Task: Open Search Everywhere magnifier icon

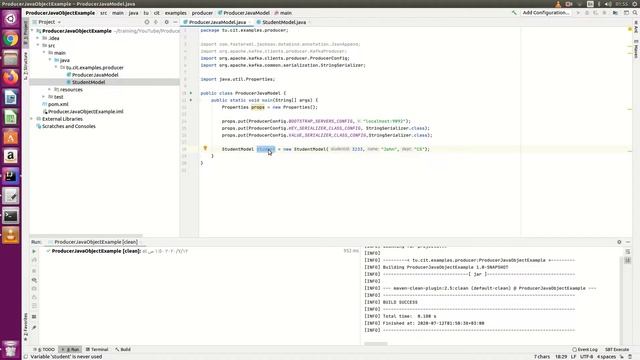Action: pos(635,13)
